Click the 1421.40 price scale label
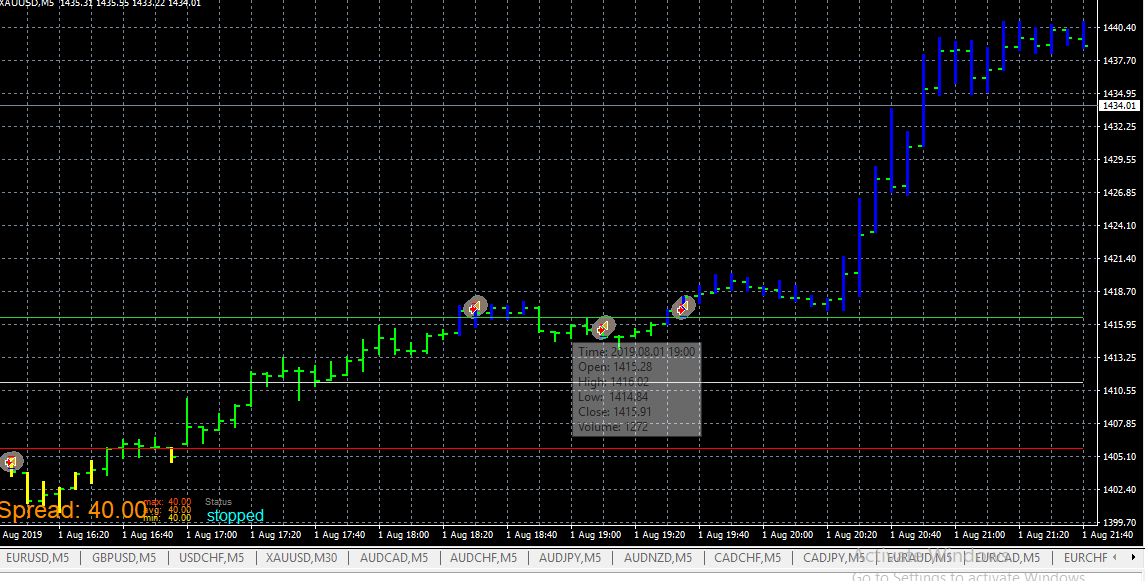Viewport: 1145px width, 581px height. [x=1120, y=258]
